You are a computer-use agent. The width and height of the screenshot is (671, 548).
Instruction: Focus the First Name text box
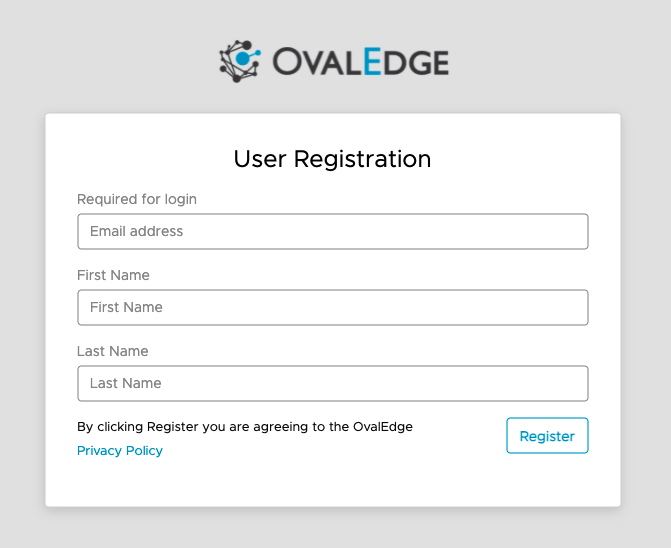[x=333, y=308]
